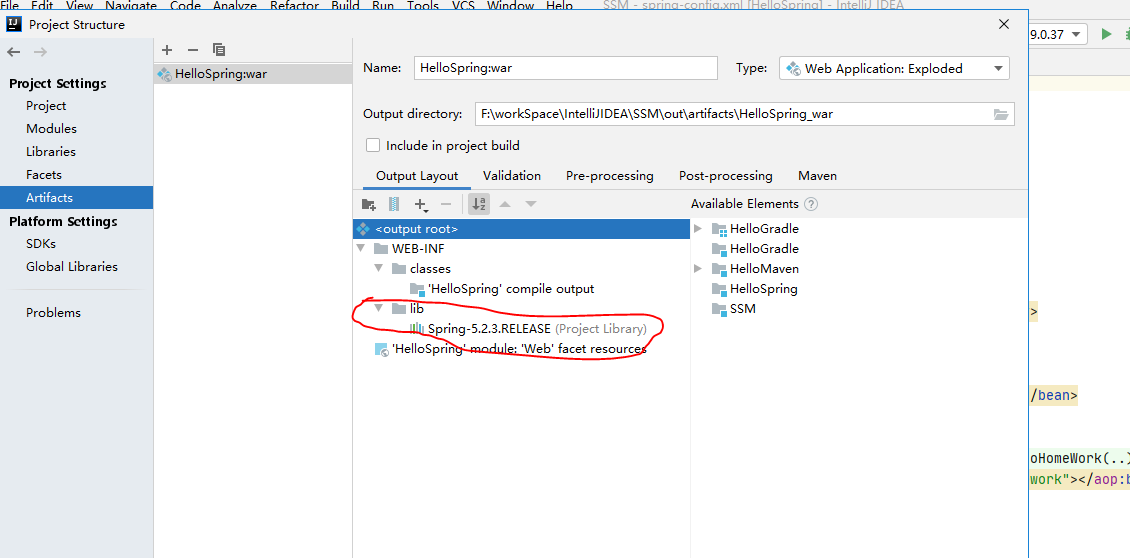This screenshot has width=1130, height=558.
Task: Enable Include in project build checkbox
Action: coord(373,145)
